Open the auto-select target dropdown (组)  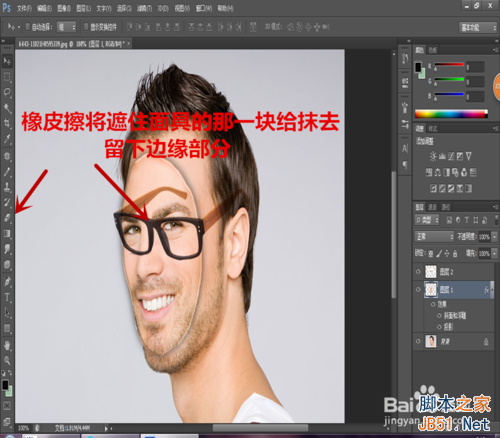[66, 27]
